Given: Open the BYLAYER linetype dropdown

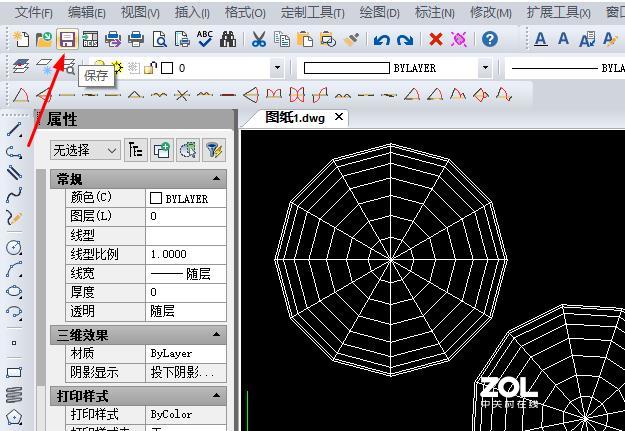Looking at the screenshot, I should click(485, 68).
